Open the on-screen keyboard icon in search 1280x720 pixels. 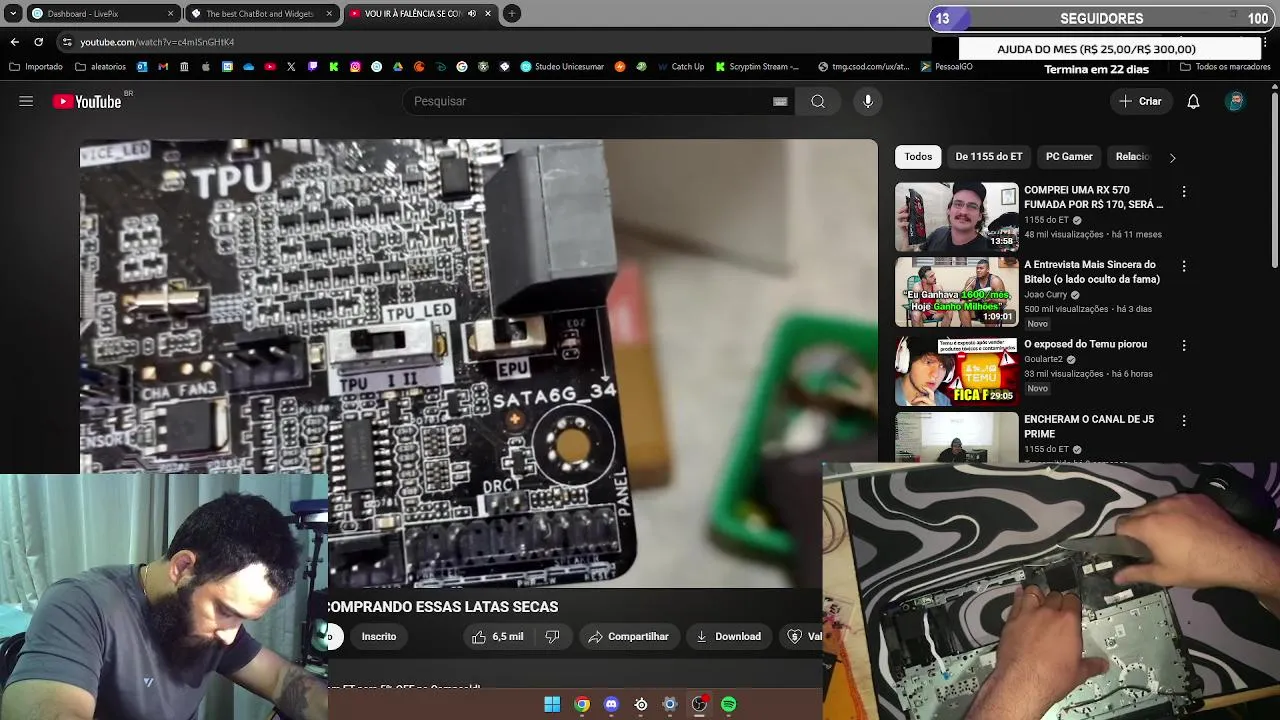pyautogui.click(x=780, y=101)
